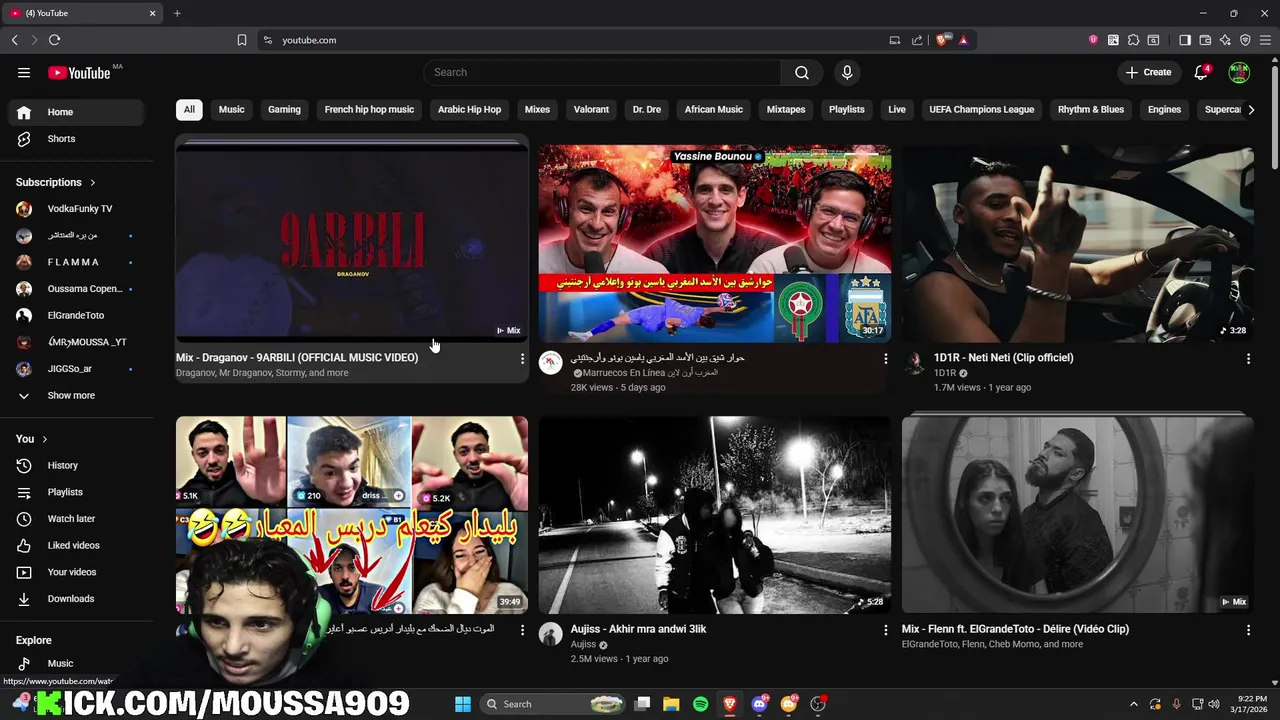
Task: Open the 9ARBILI Draganov mix thumbnail
Action: (x=352, y=242)
